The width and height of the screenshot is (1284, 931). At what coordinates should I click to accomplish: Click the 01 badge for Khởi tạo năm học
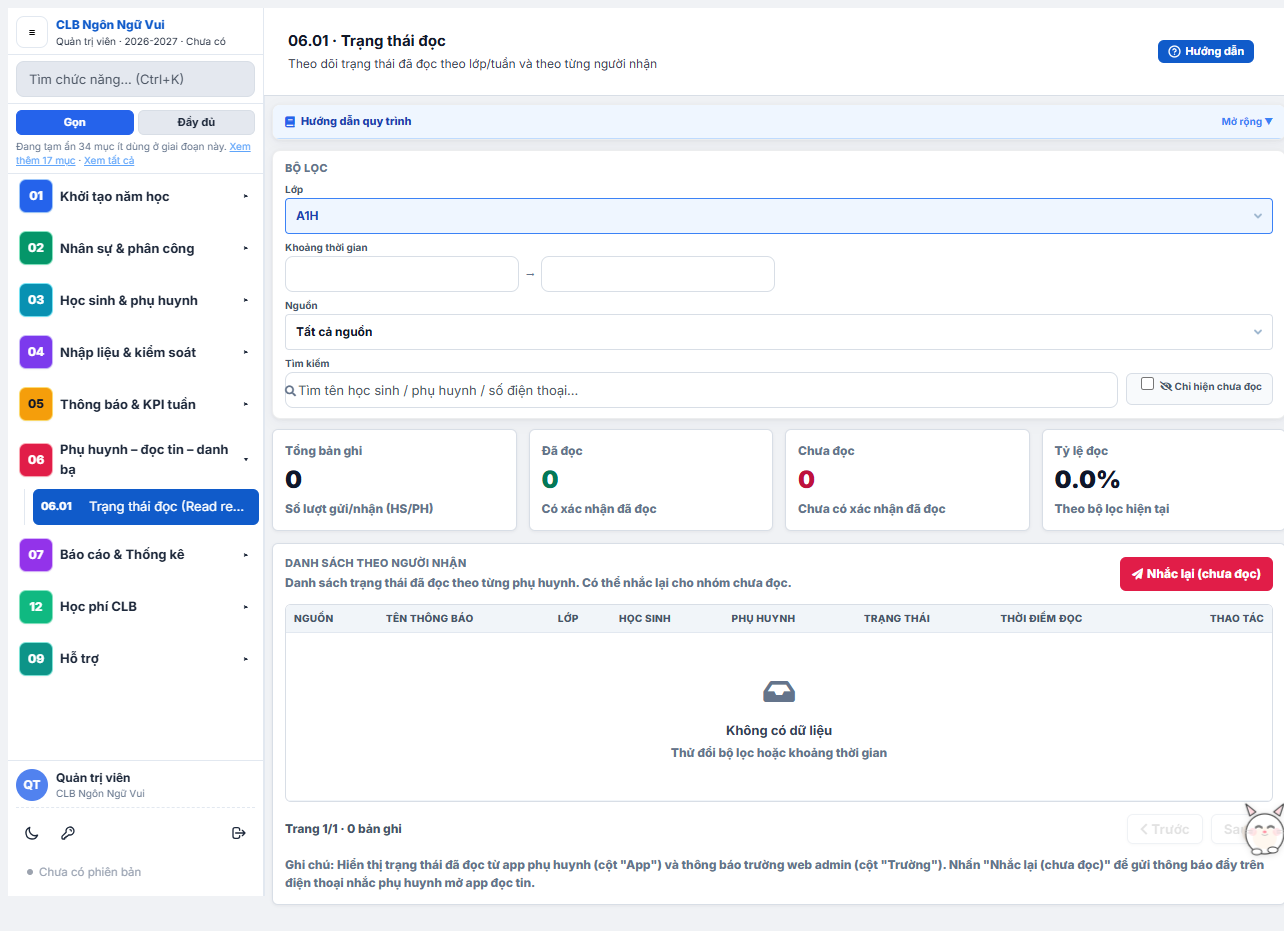tap(36, 196)
